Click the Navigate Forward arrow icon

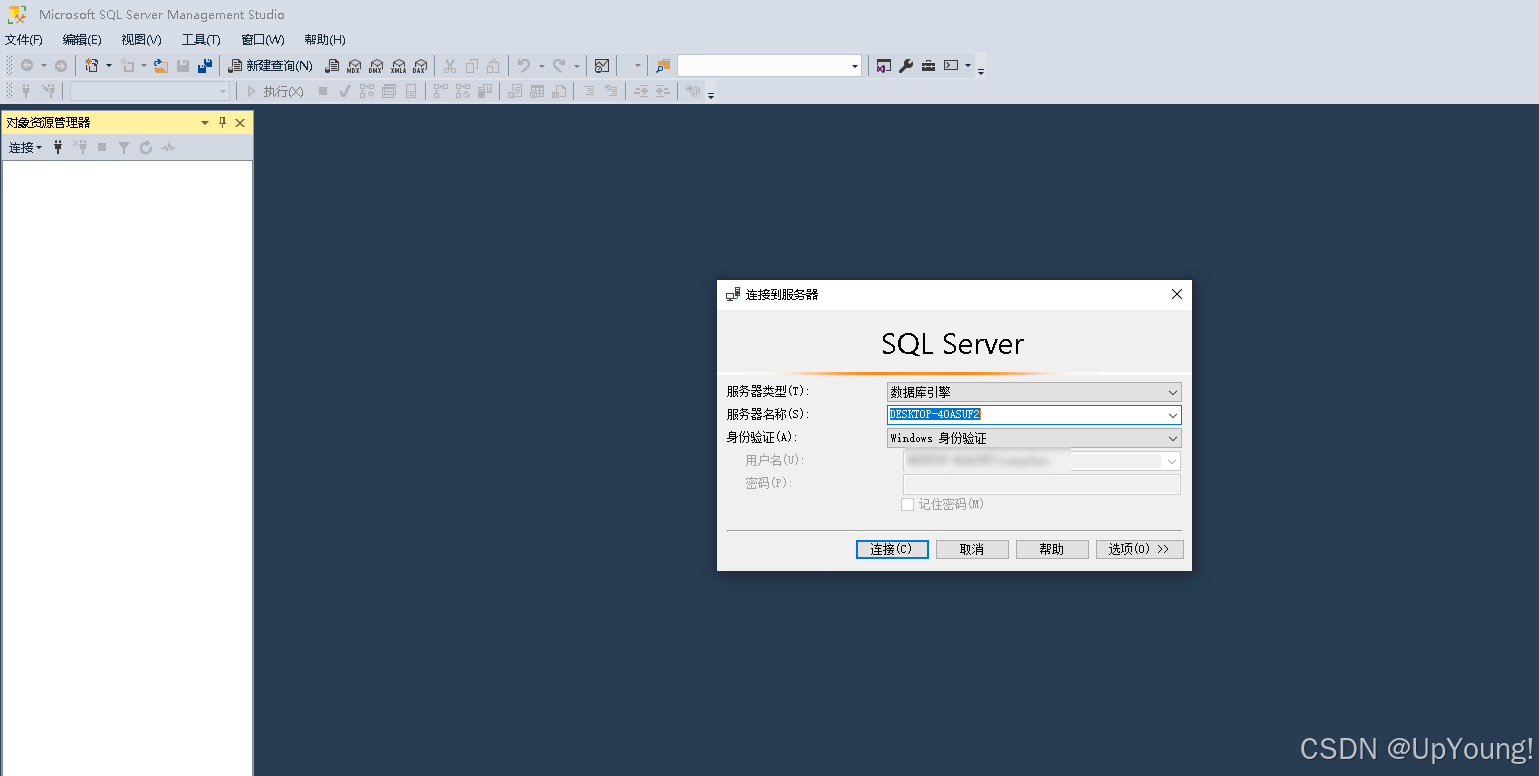[61, 66]
